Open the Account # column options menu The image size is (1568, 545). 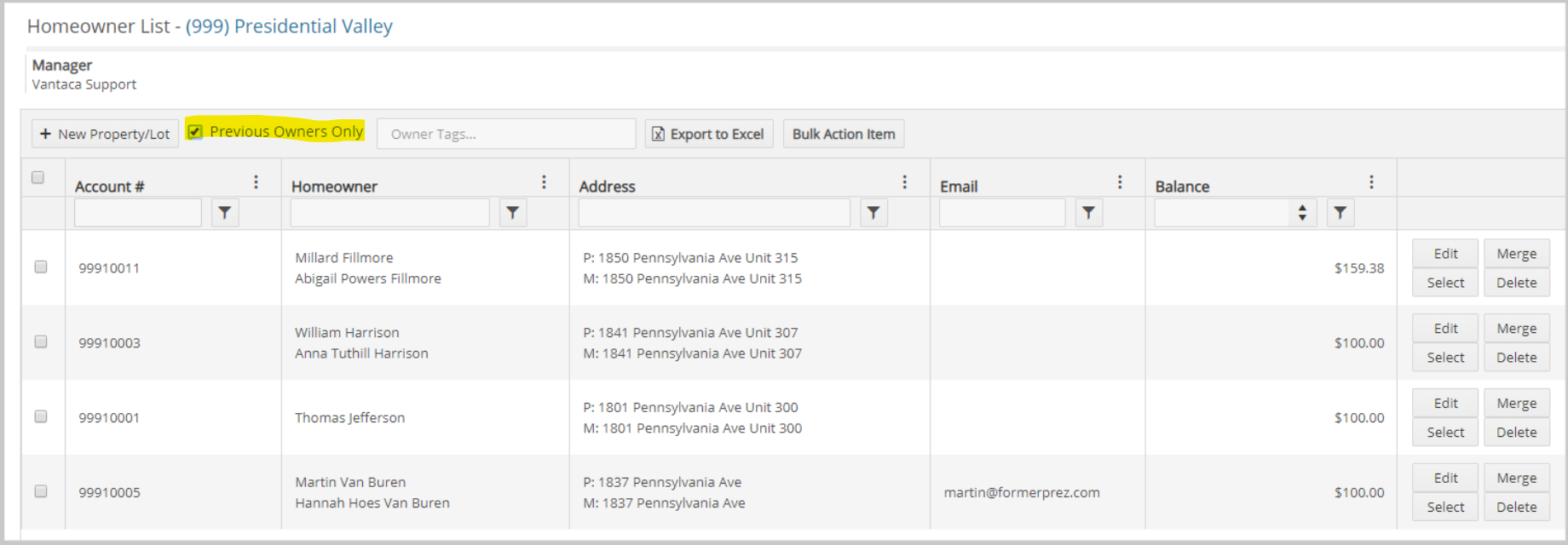click(x=256, y=182)
